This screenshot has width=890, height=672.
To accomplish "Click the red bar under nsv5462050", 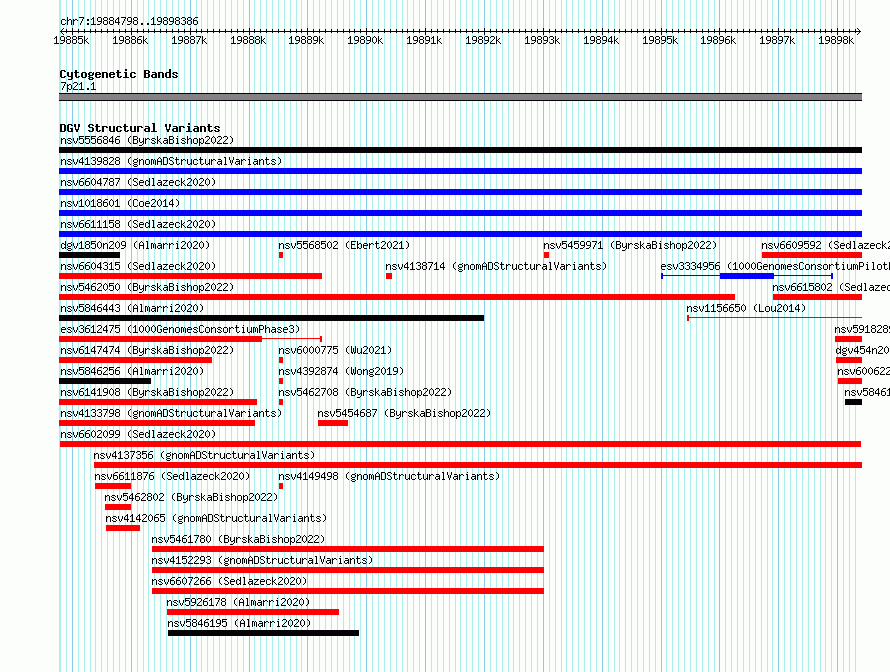I will (x=397, y=297).
